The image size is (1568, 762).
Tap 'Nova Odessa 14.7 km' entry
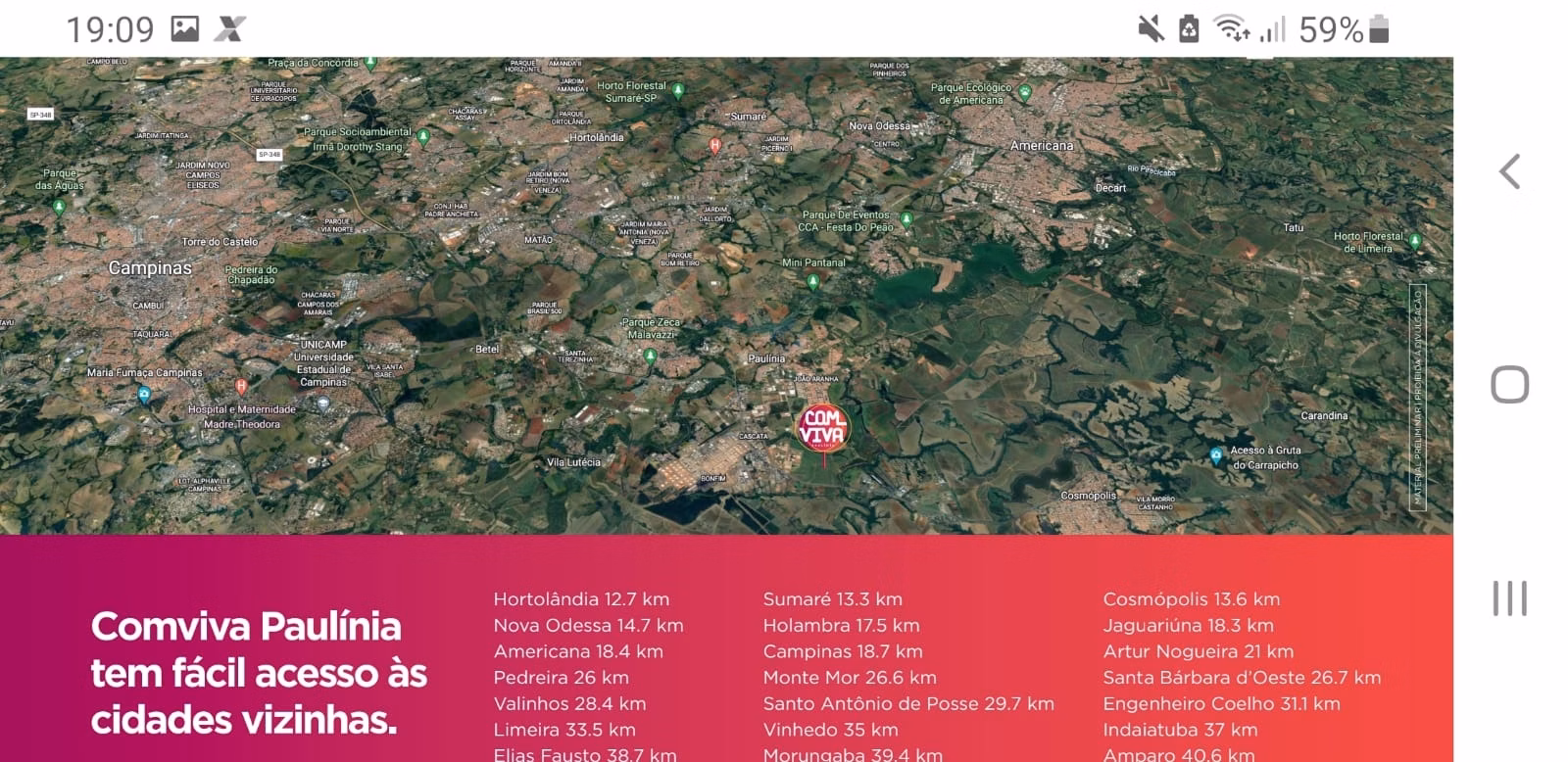[588, 625]
